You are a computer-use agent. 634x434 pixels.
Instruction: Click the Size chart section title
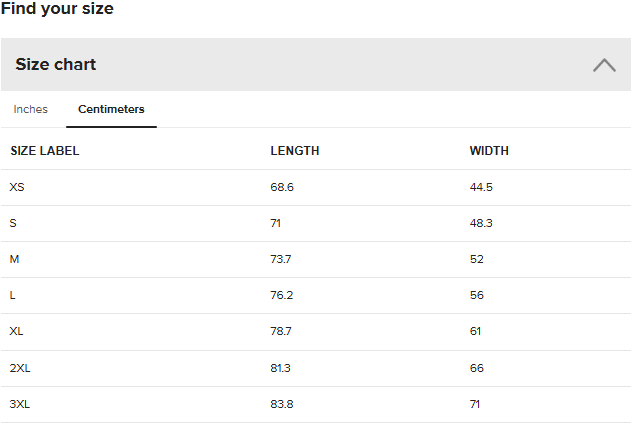coord(56,65)
